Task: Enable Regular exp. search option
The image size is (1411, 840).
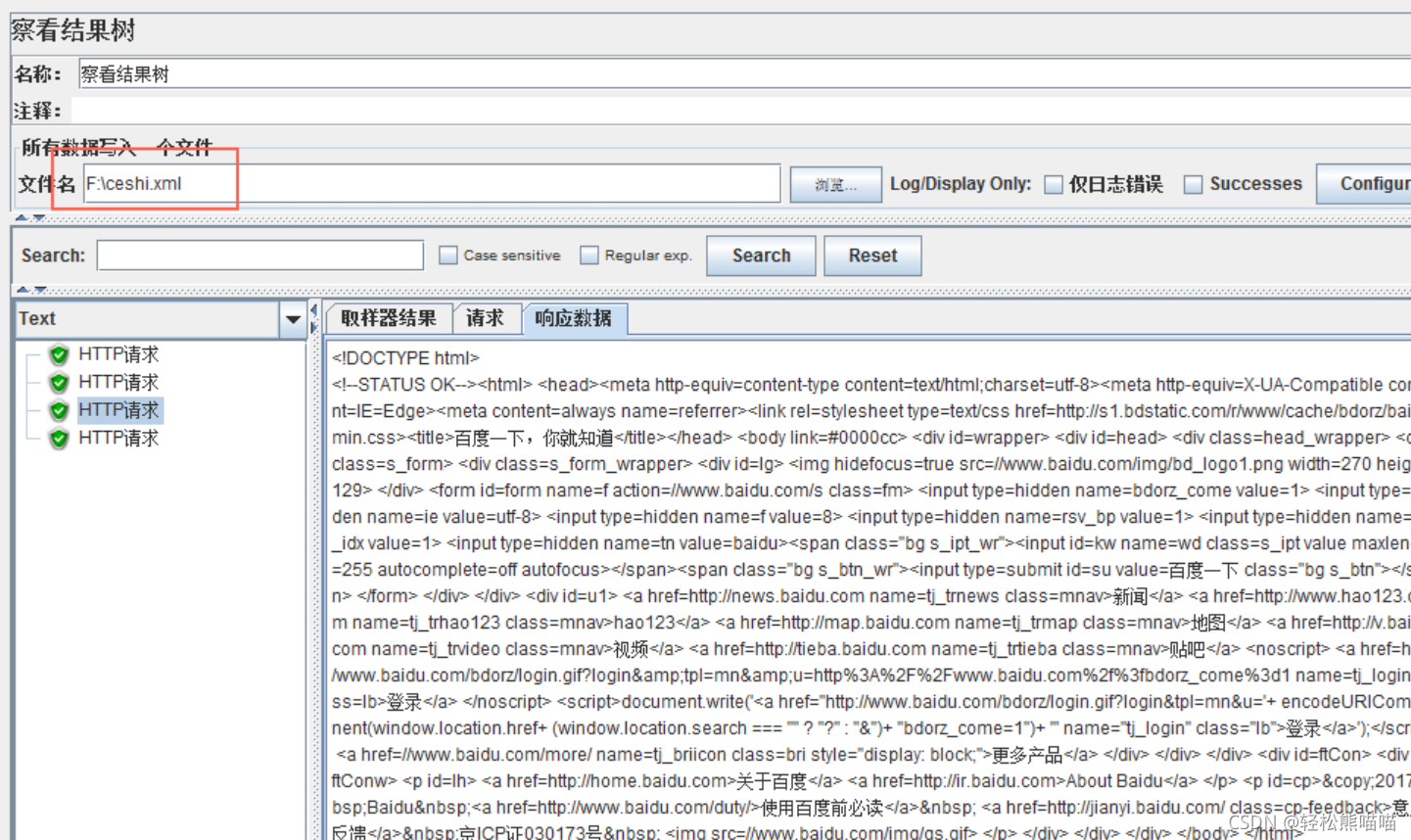Action: click(x=589, y=256)
